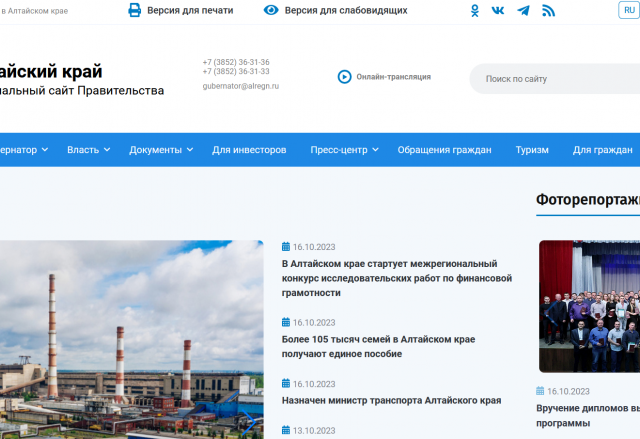Open 'Онлайн-трансляция' link
Viewport: 640px width, 439px height.
[393, 77]
